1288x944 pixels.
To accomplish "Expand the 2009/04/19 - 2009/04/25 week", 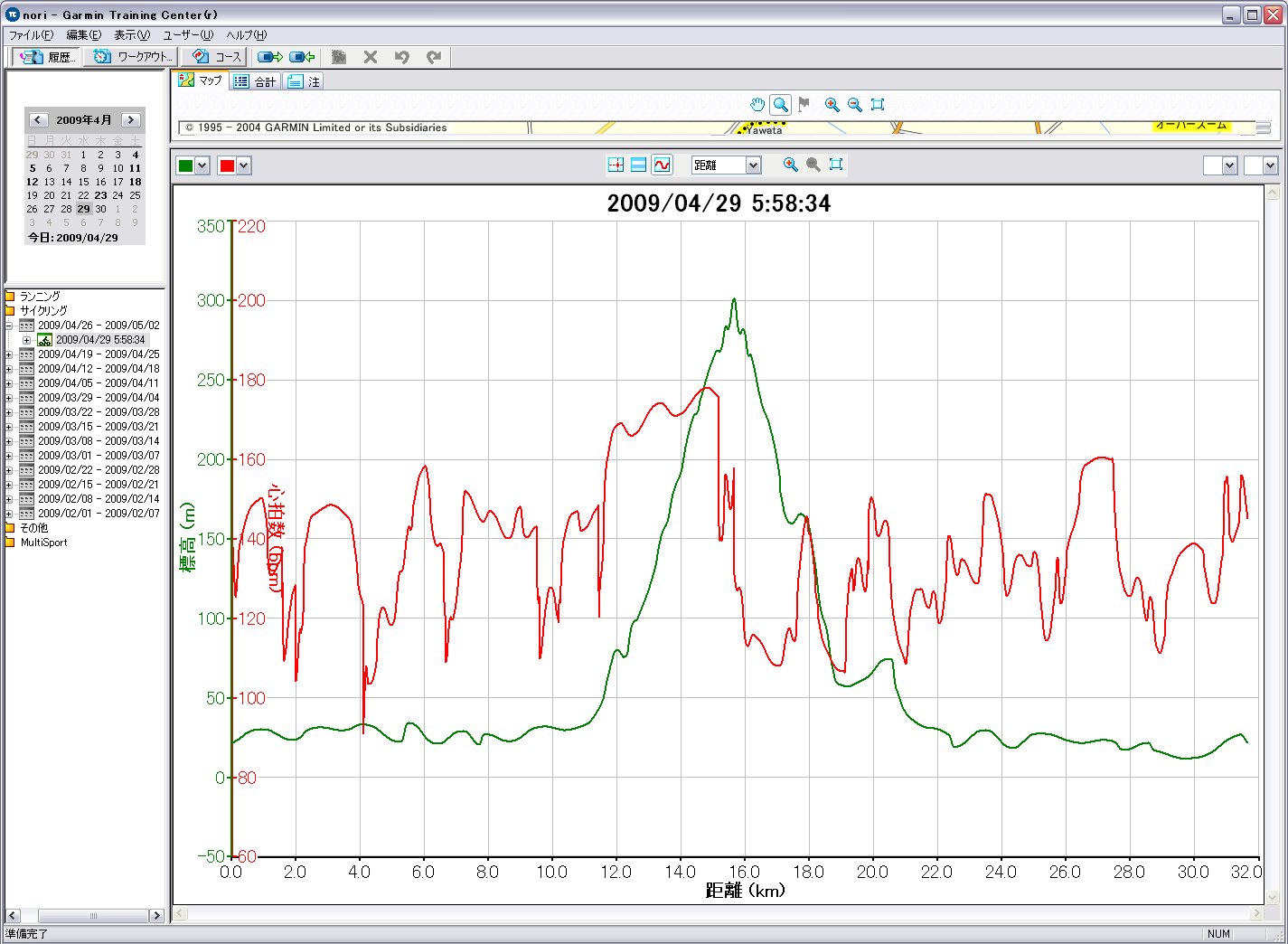I will tap(9, 354).
